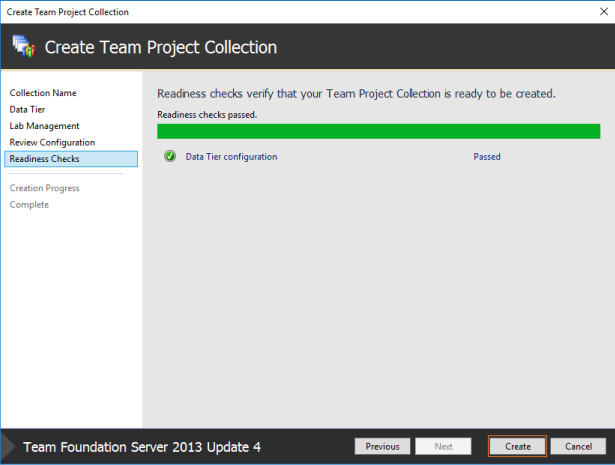Viewport: 615px width, 465px height.
Task: Select the Review Configuration step
Action: click(x=52, y=142)
